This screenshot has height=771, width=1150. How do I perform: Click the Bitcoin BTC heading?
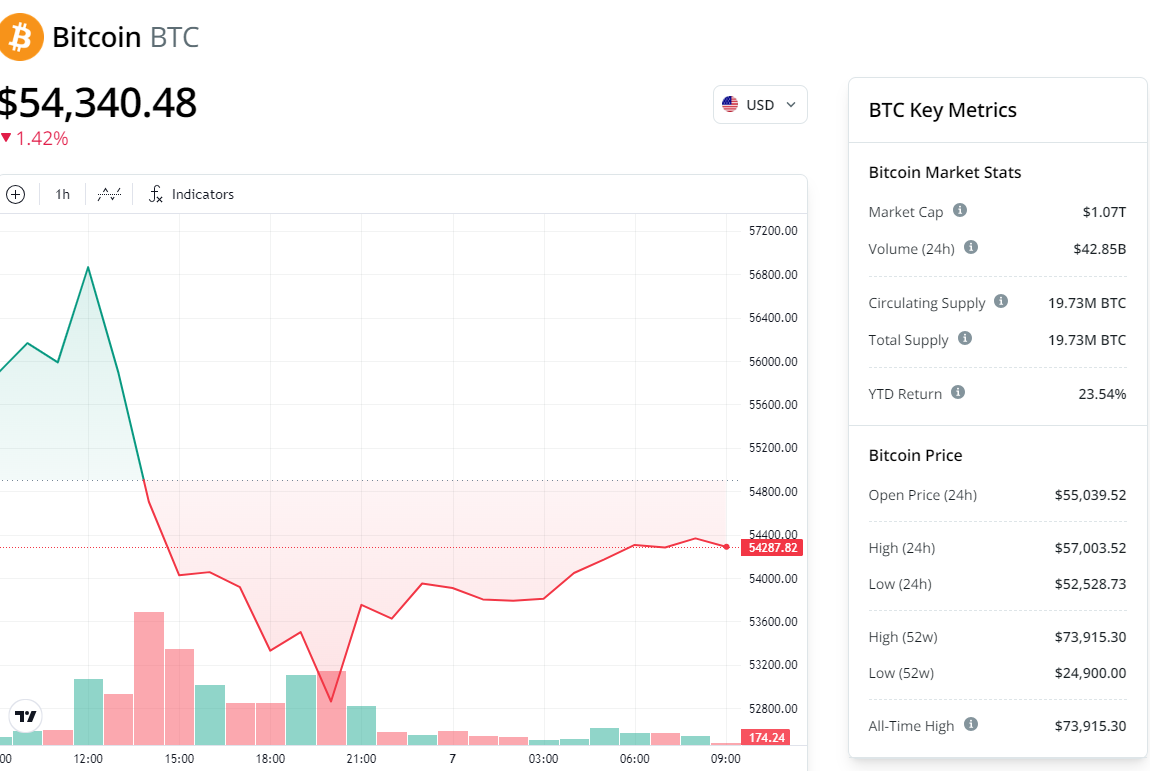click(125, 37)
